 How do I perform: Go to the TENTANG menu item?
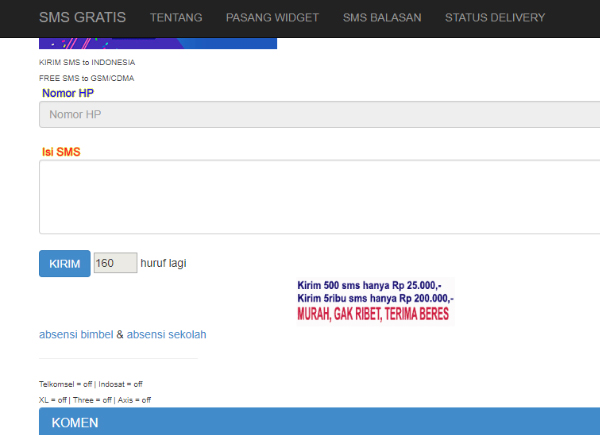tap(176, 18)
